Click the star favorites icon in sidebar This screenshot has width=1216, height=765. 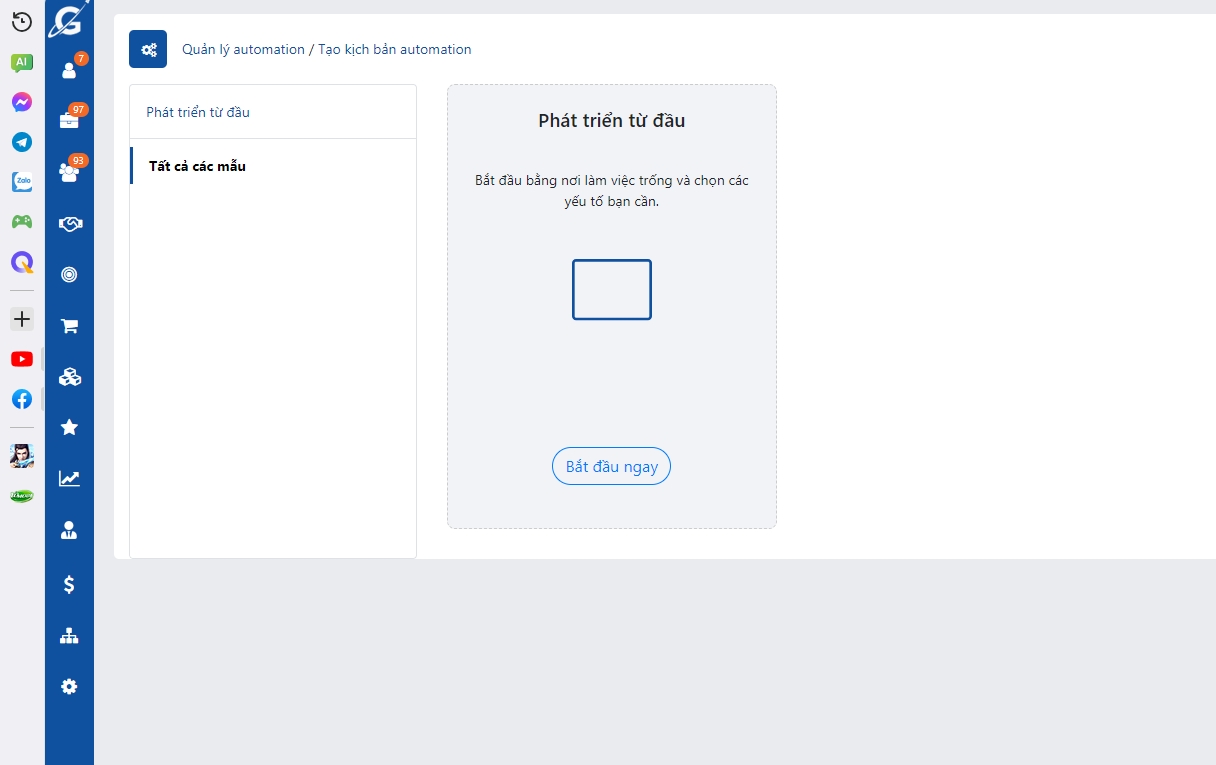[x=69, y=428]
